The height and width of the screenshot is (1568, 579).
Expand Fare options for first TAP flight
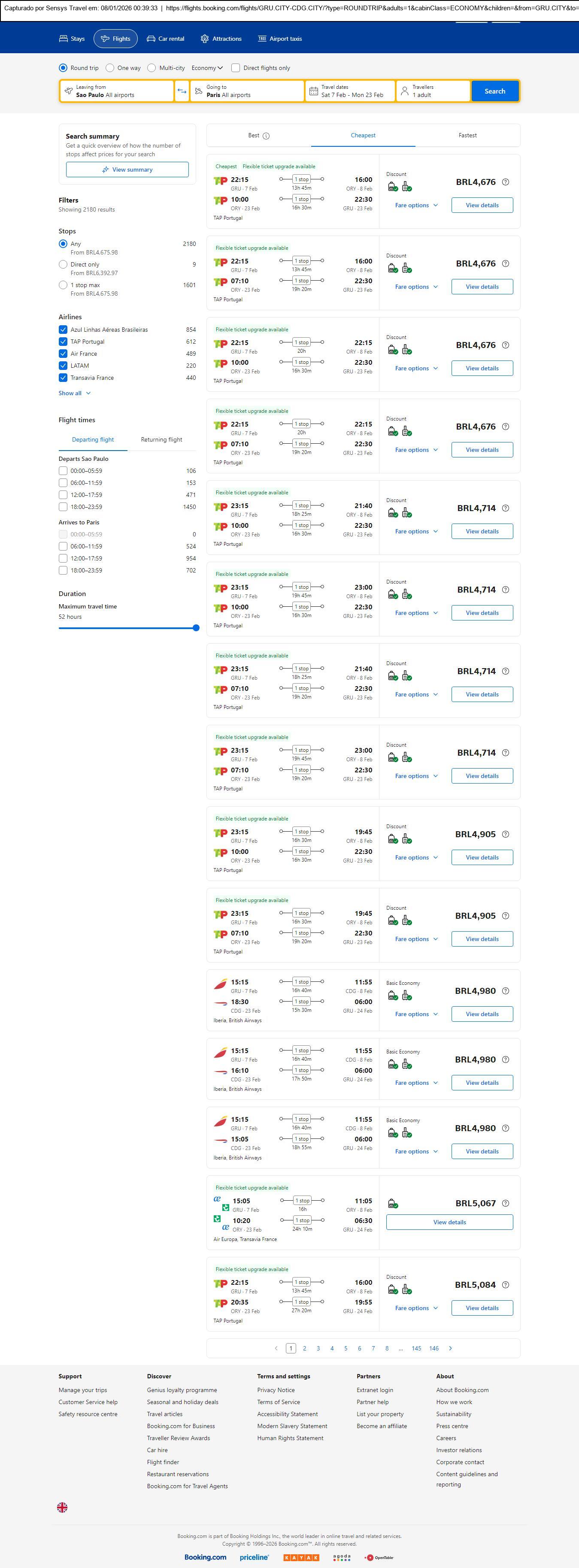416,206
